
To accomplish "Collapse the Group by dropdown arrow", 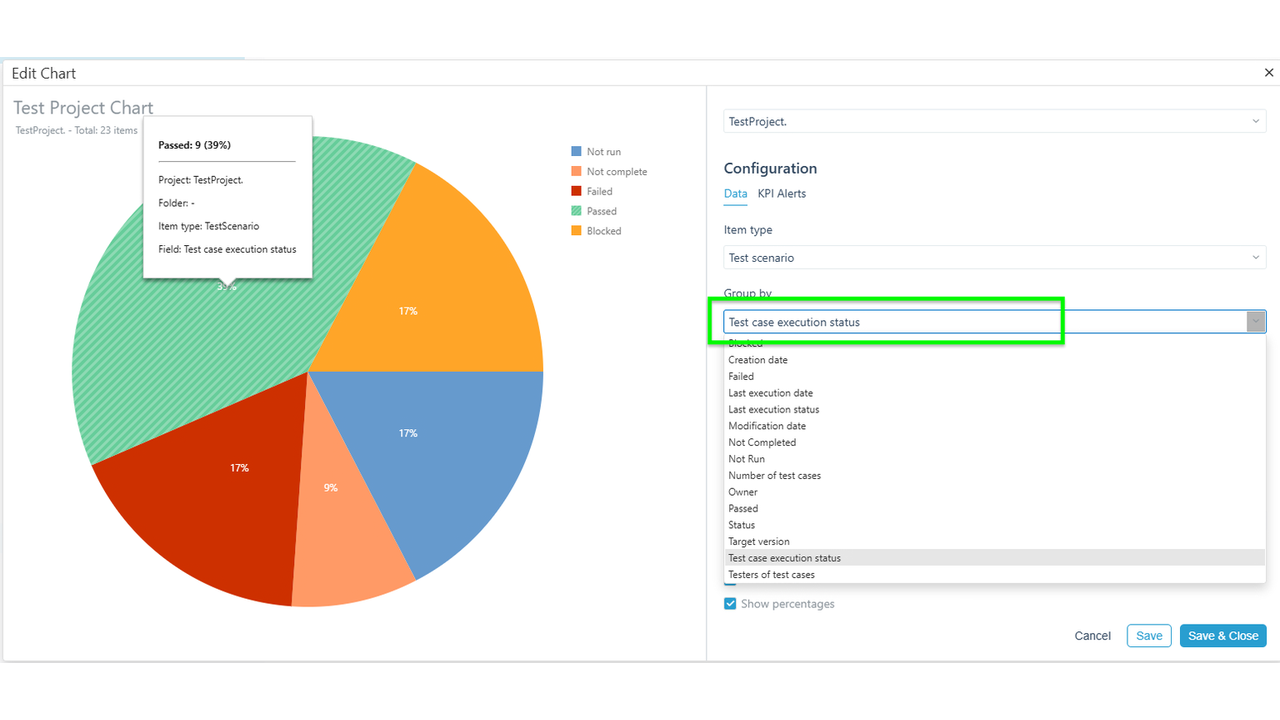I will pos(1256,322).
